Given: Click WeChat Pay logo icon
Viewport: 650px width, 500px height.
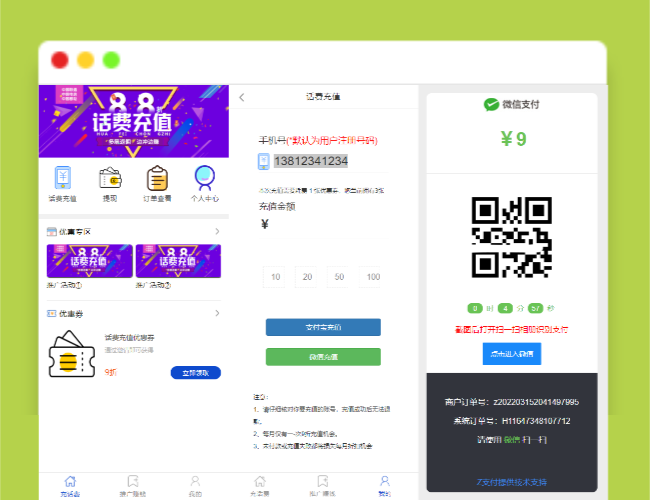Looking at the screenshot, I should (x=491, y=104).
